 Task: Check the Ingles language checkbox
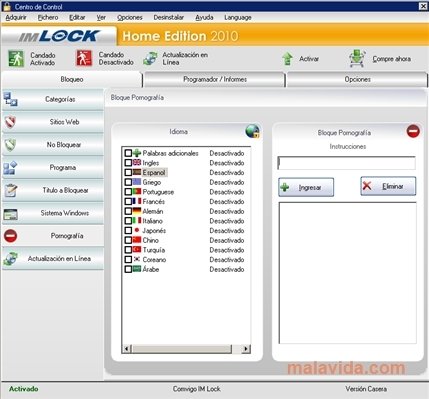point(128,163)
